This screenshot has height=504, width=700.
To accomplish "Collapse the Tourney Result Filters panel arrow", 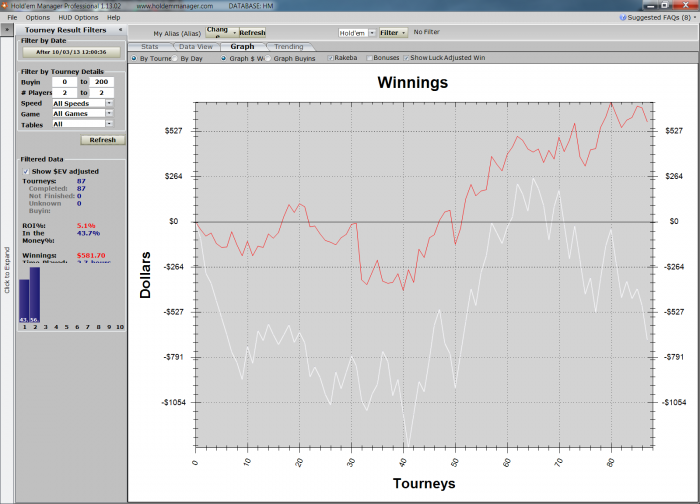I will pyautogui.click(x=121, y=30).
